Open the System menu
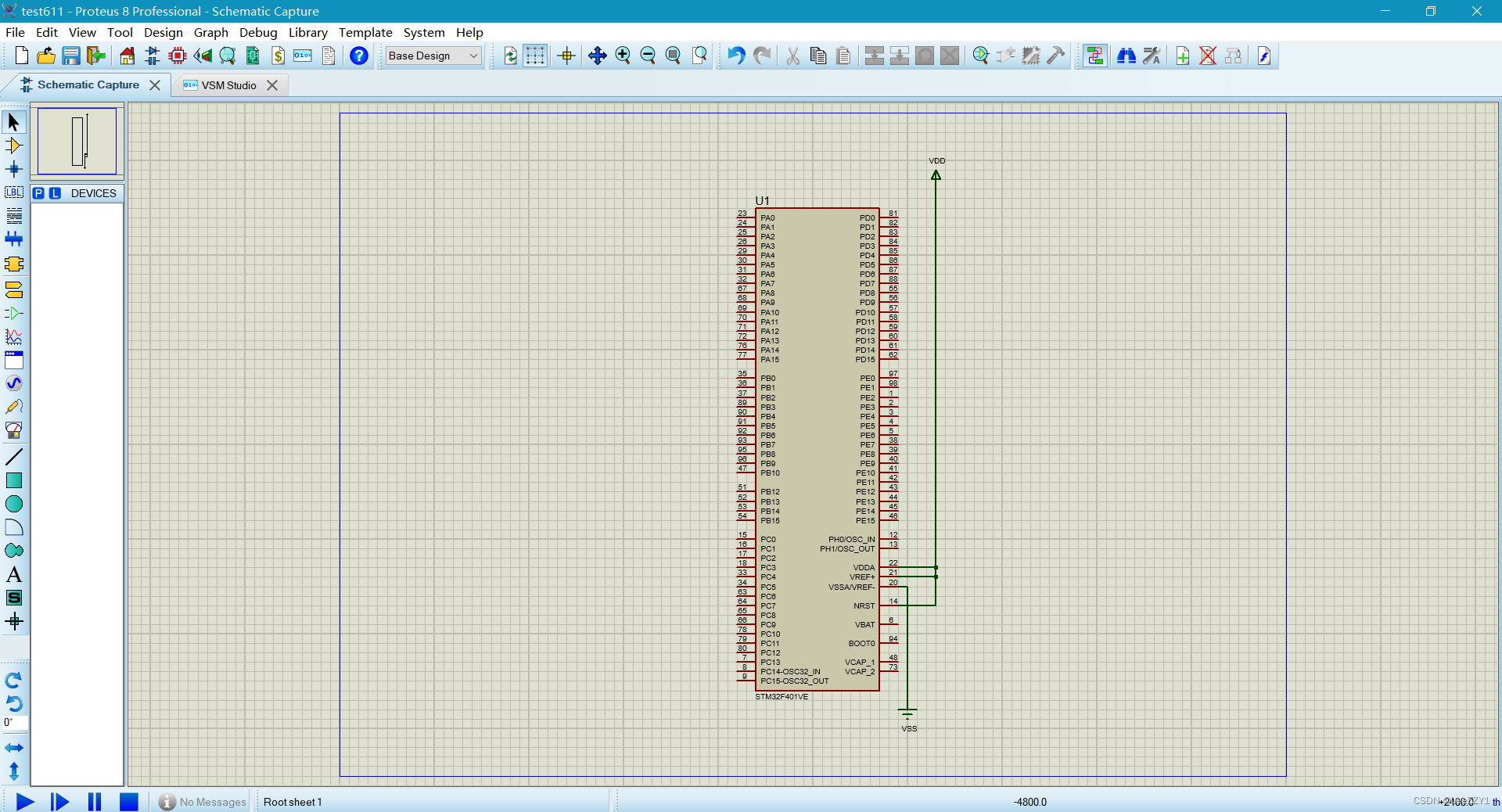This screenshot has width=1502, height=812. [x=424, y=32]
